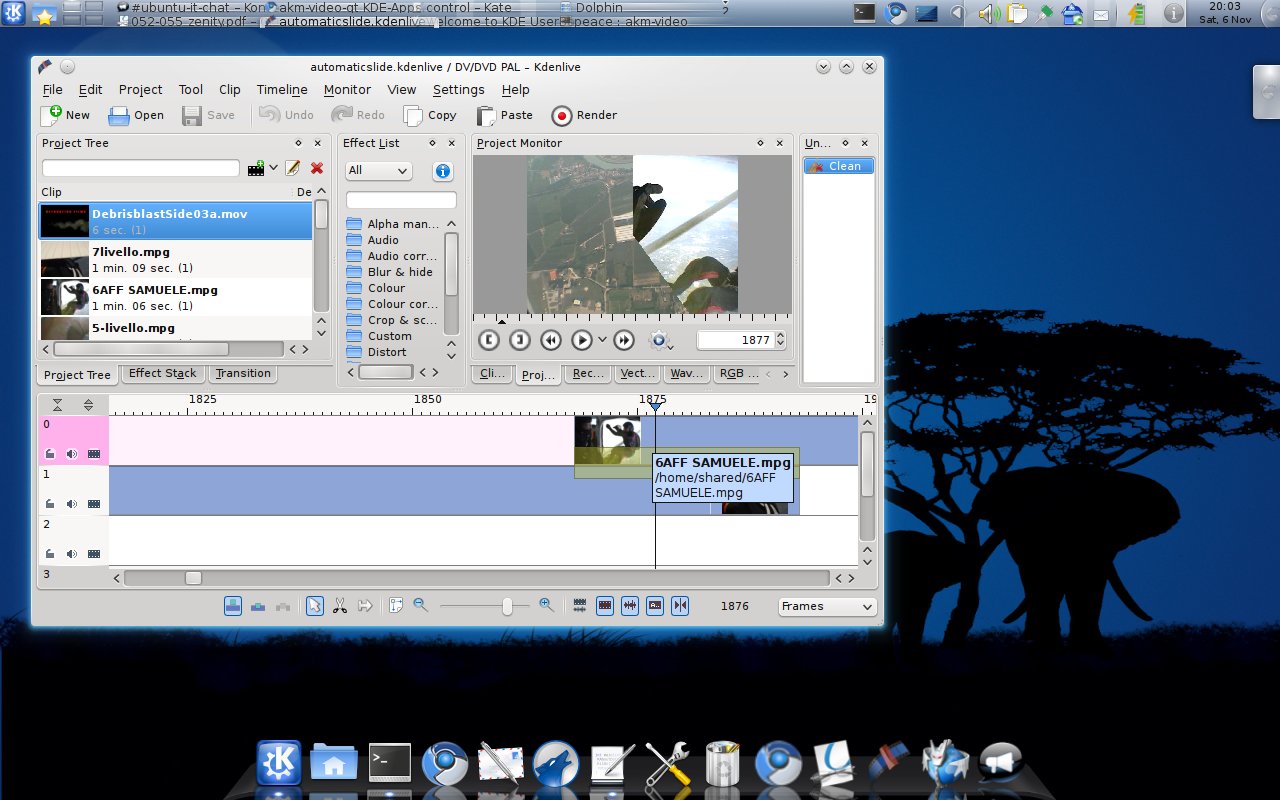This screenshot has height=800, width=1280.
Task: Hide video on track 2
Action: click(94, 554)
